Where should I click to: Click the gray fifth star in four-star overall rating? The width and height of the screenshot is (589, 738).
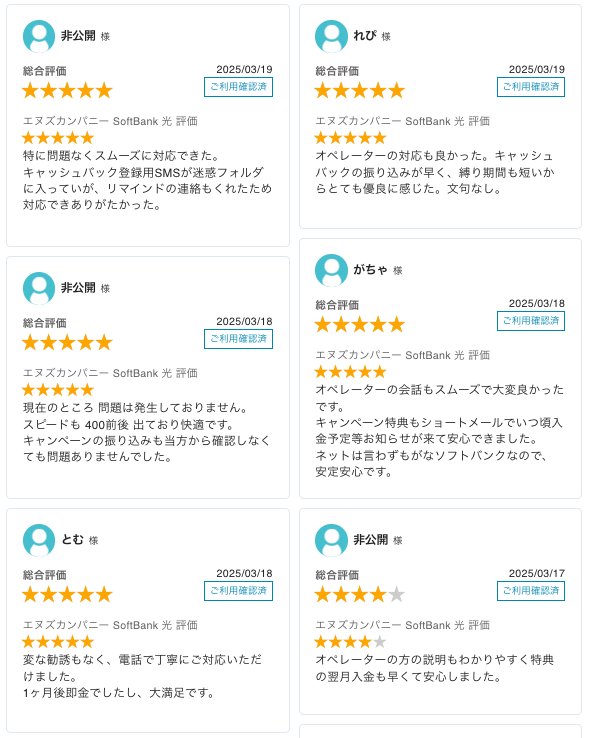click(x=397, y=594)
